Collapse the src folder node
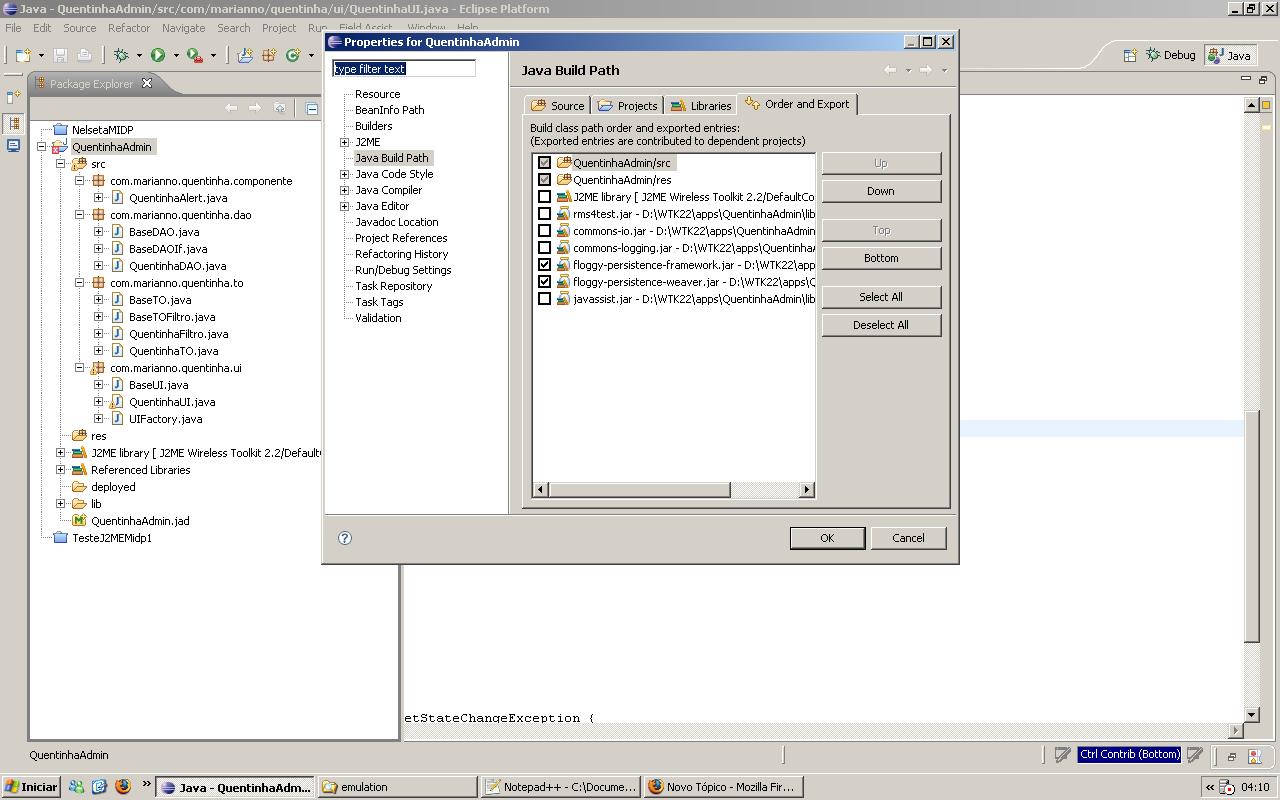1280x800 pixels. [61, 164]
